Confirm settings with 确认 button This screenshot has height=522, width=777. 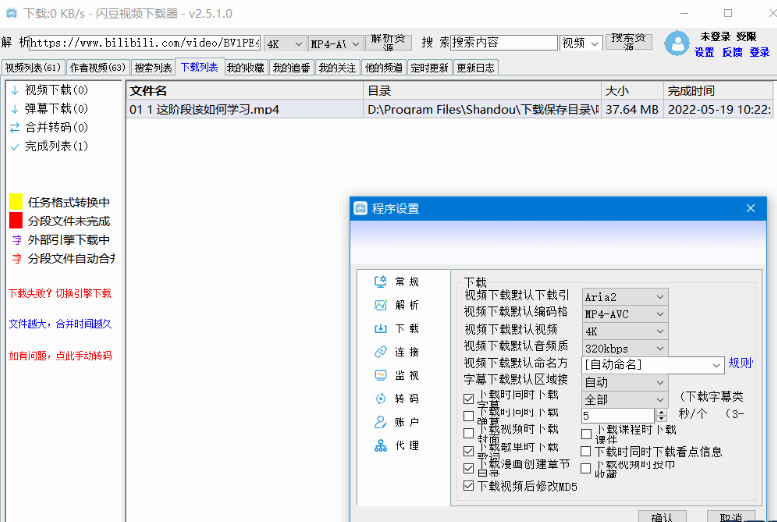pyautogui.click(x=662, y=516)
